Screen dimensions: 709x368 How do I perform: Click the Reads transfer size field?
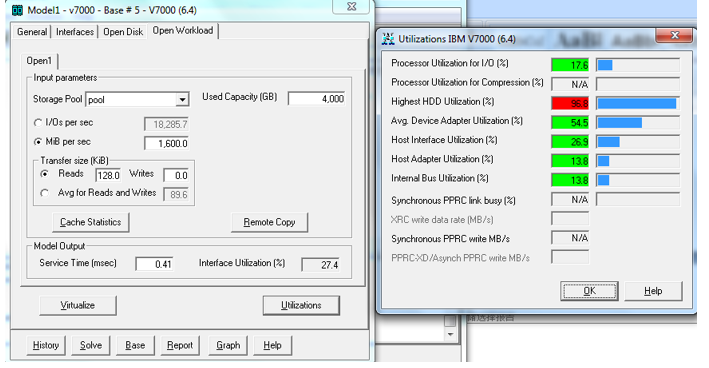(x=108, y=175)
